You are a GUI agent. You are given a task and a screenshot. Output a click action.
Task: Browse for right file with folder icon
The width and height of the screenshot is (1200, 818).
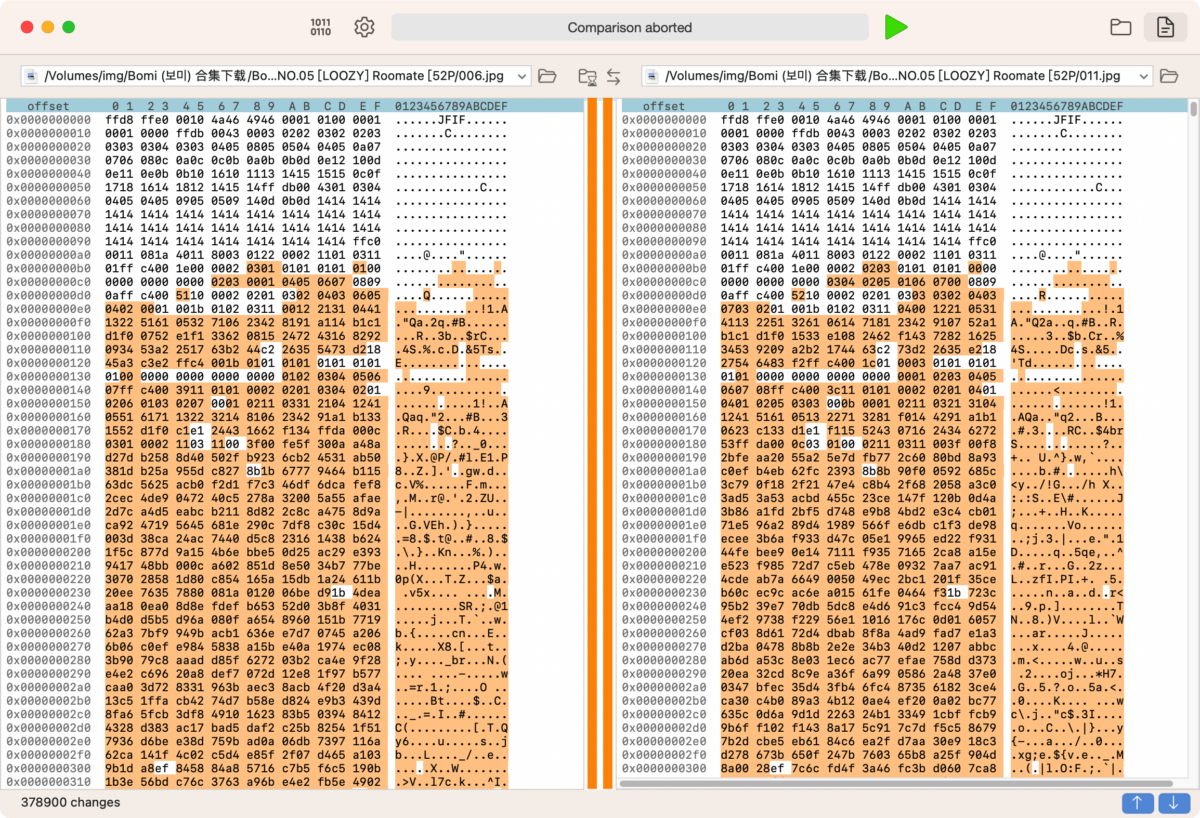(x=1169, y=76)
